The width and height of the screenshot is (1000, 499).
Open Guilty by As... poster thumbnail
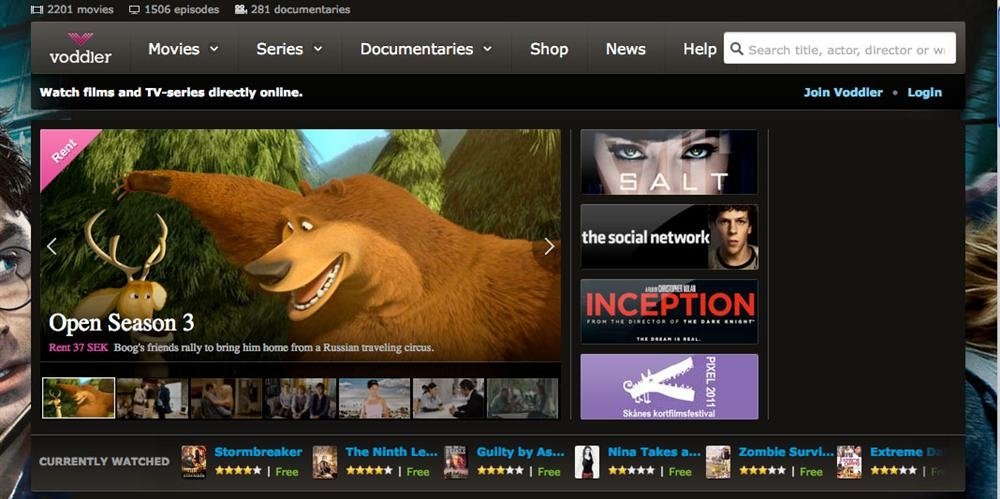(456, 462)
